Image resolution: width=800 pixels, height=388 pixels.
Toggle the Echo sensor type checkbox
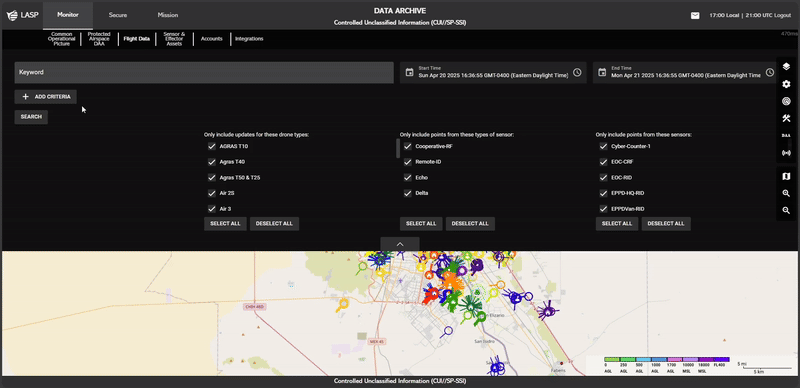click(x=408, y=178)
